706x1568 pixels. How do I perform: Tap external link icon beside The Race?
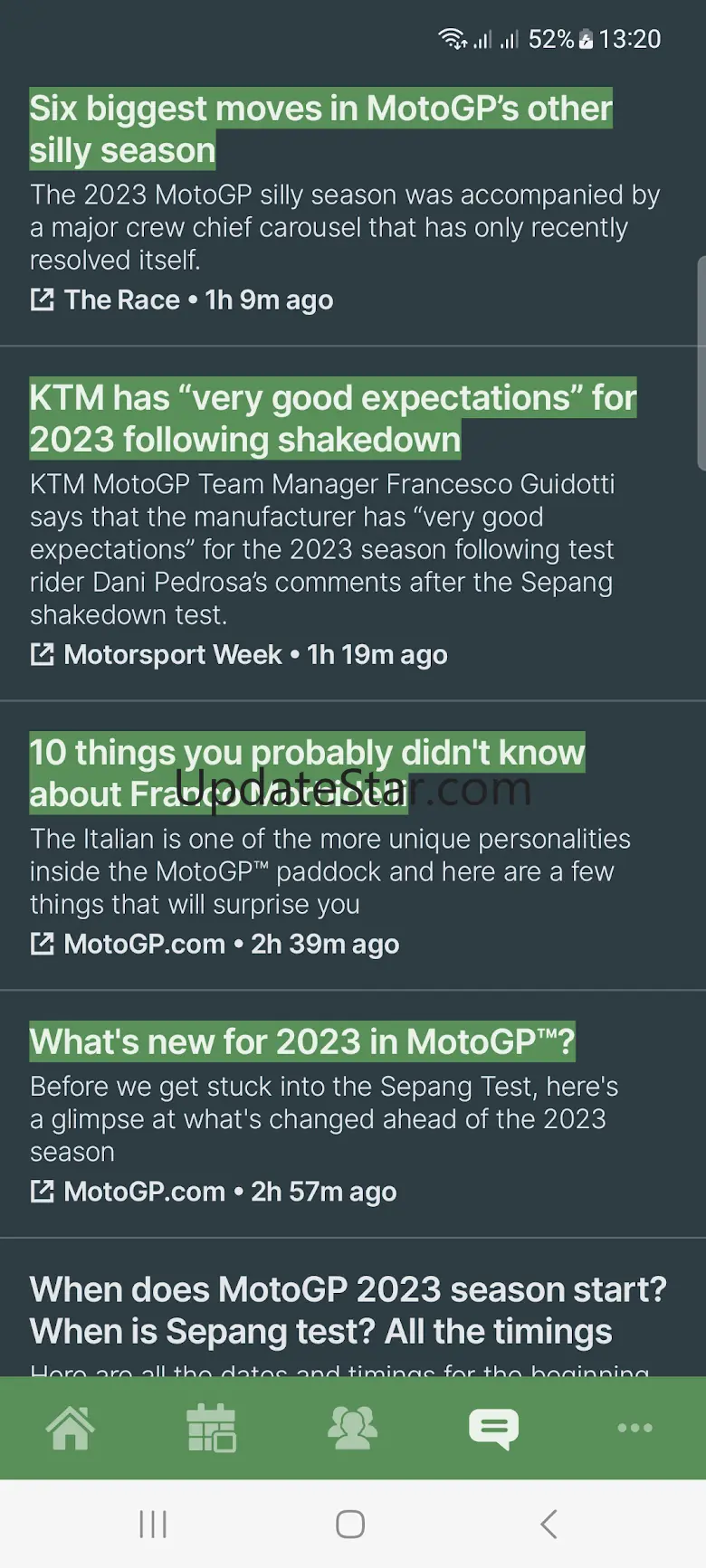pyautogui.click(x=43, y=299)
